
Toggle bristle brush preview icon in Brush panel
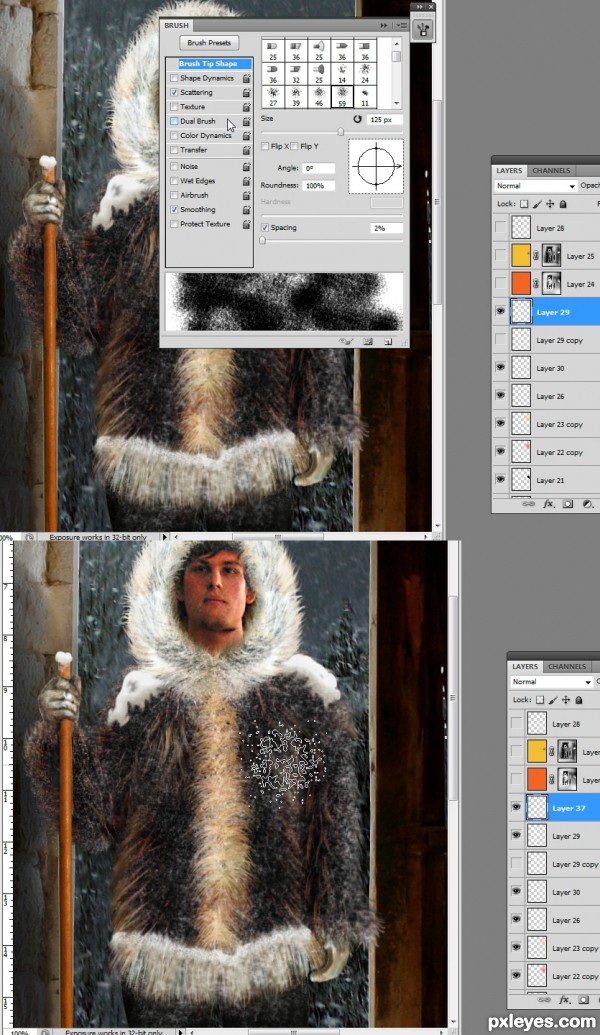[347, 341]
